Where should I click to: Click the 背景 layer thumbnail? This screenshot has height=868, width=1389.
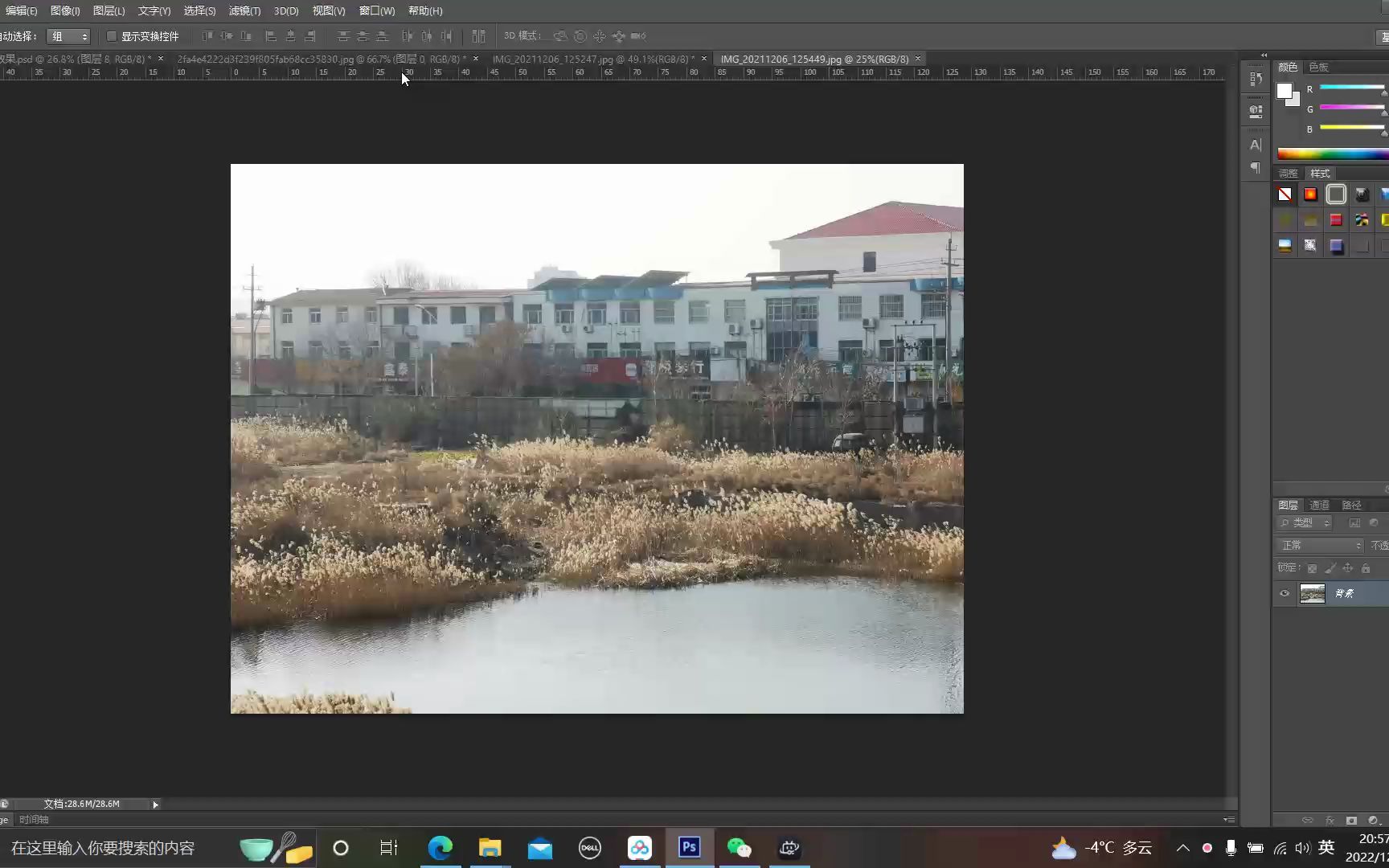(x=1313, y=594)
